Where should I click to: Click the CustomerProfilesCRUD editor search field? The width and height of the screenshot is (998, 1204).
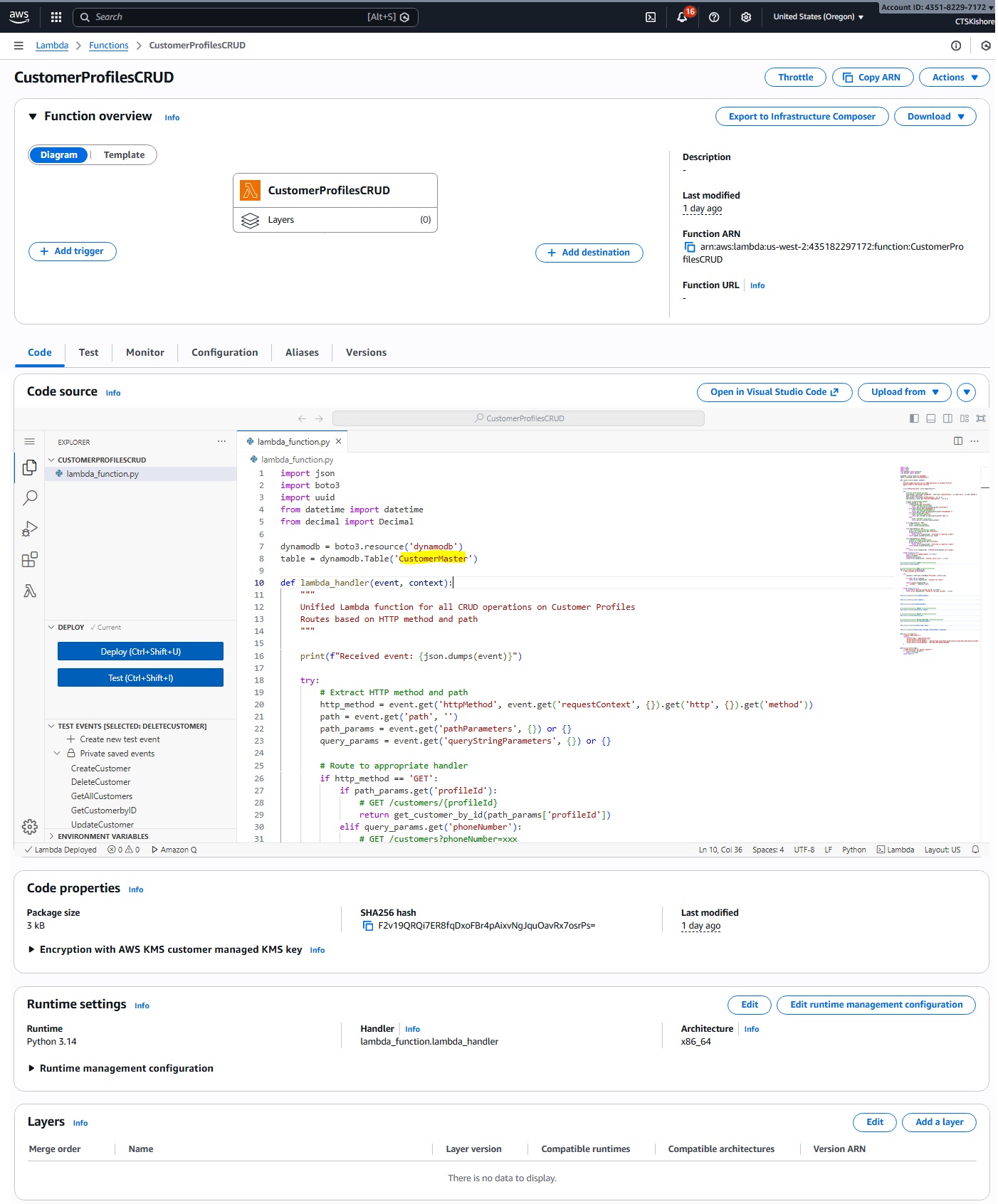[x=518, y=418]
